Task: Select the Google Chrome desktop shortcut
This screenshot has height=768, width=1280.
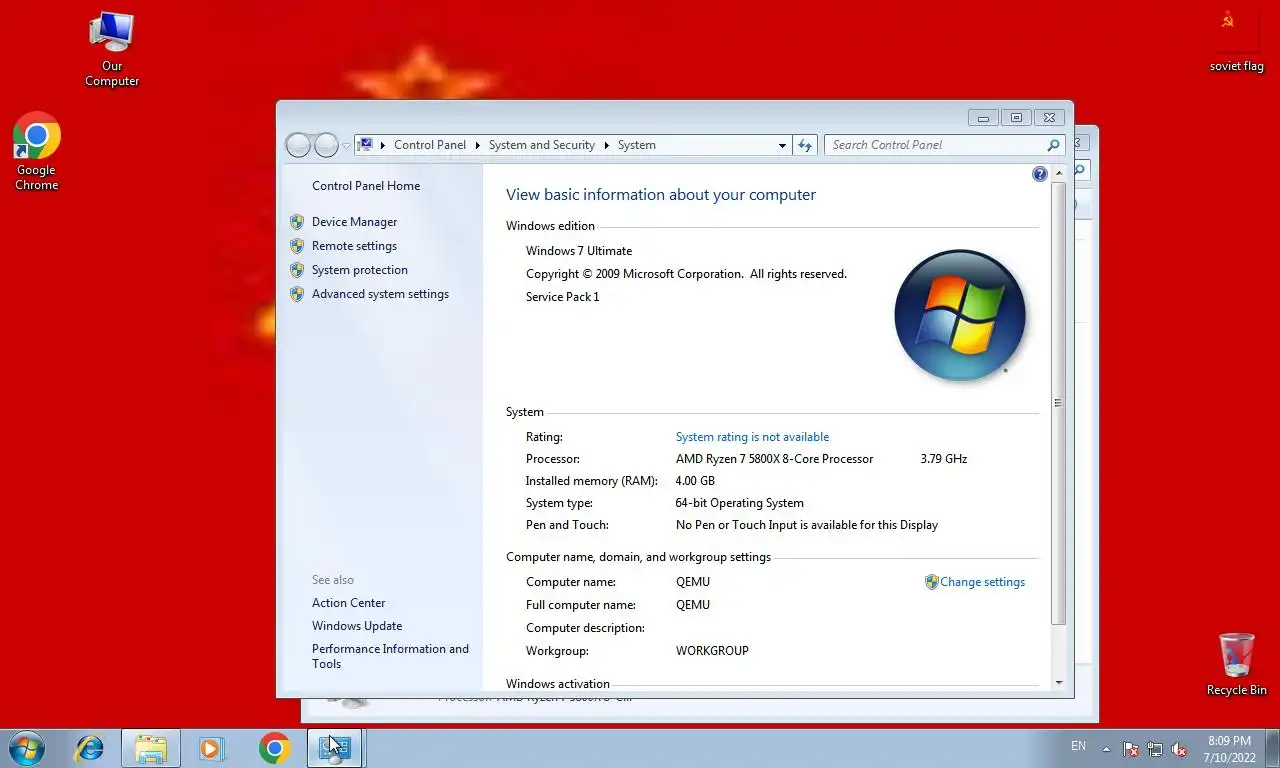Action: [x=37, y=152]
